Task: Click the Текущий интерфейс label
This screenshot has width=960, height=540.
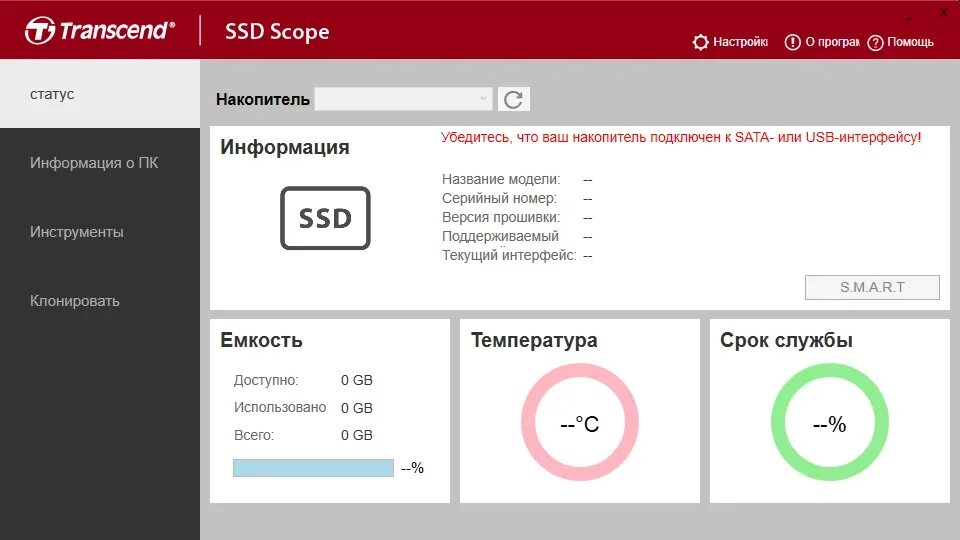Action: point(509,255)
